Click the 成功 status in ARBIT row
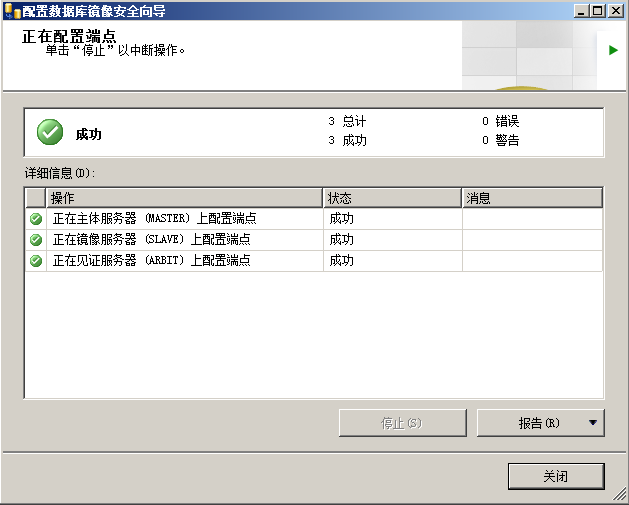Screen dimensions: 629x505 point(341,261)
